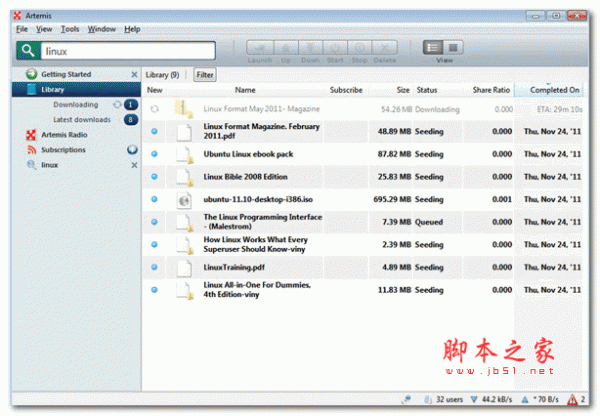The width and height of the screenshot is (600, 416).
Task: Click the disc icon of ubuntu-11.10 iso
Action: click(x=184, y=200)
